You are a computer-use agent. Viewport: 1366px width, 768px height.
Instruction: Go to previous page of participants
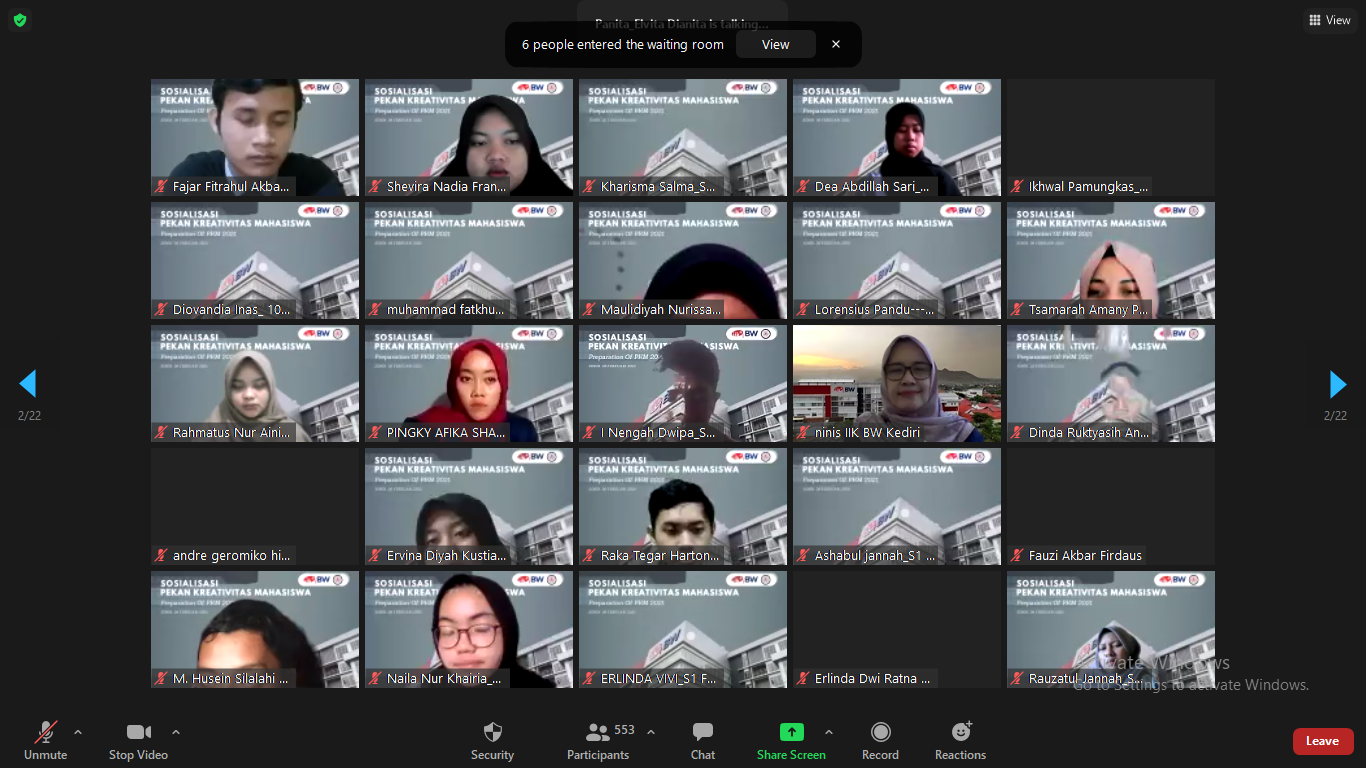(x=28, y=384)
